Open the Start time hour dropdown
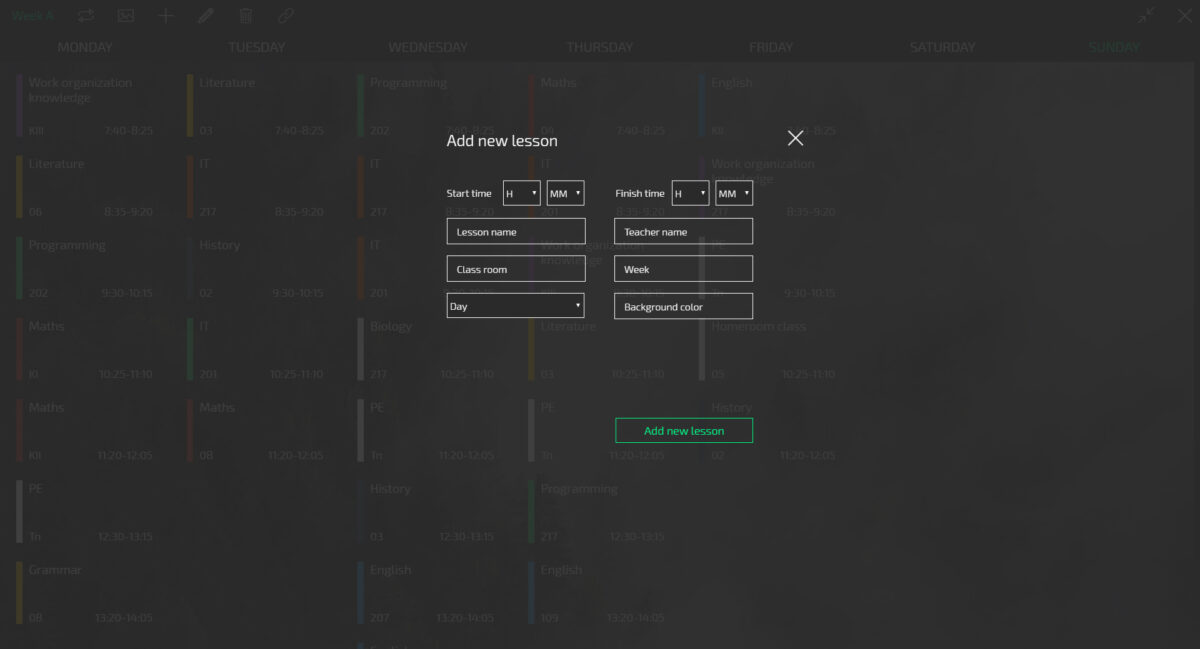1200x649 pixels. pos(522,193)
